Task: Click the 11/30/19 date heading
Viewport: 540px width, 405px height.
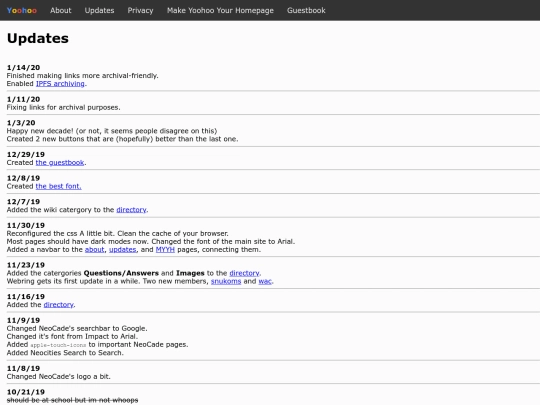Action: pos(26,226)
